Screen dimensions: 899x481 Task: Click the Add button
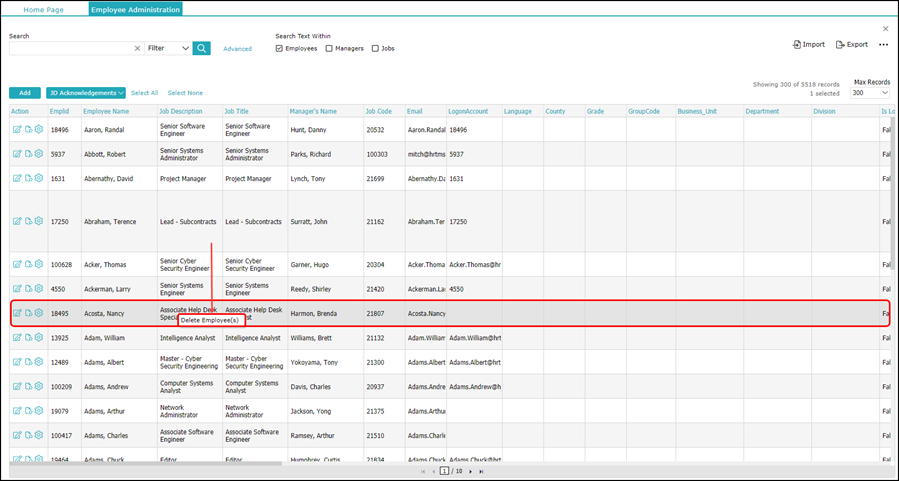pyautogui.click(x=25, y=93)
